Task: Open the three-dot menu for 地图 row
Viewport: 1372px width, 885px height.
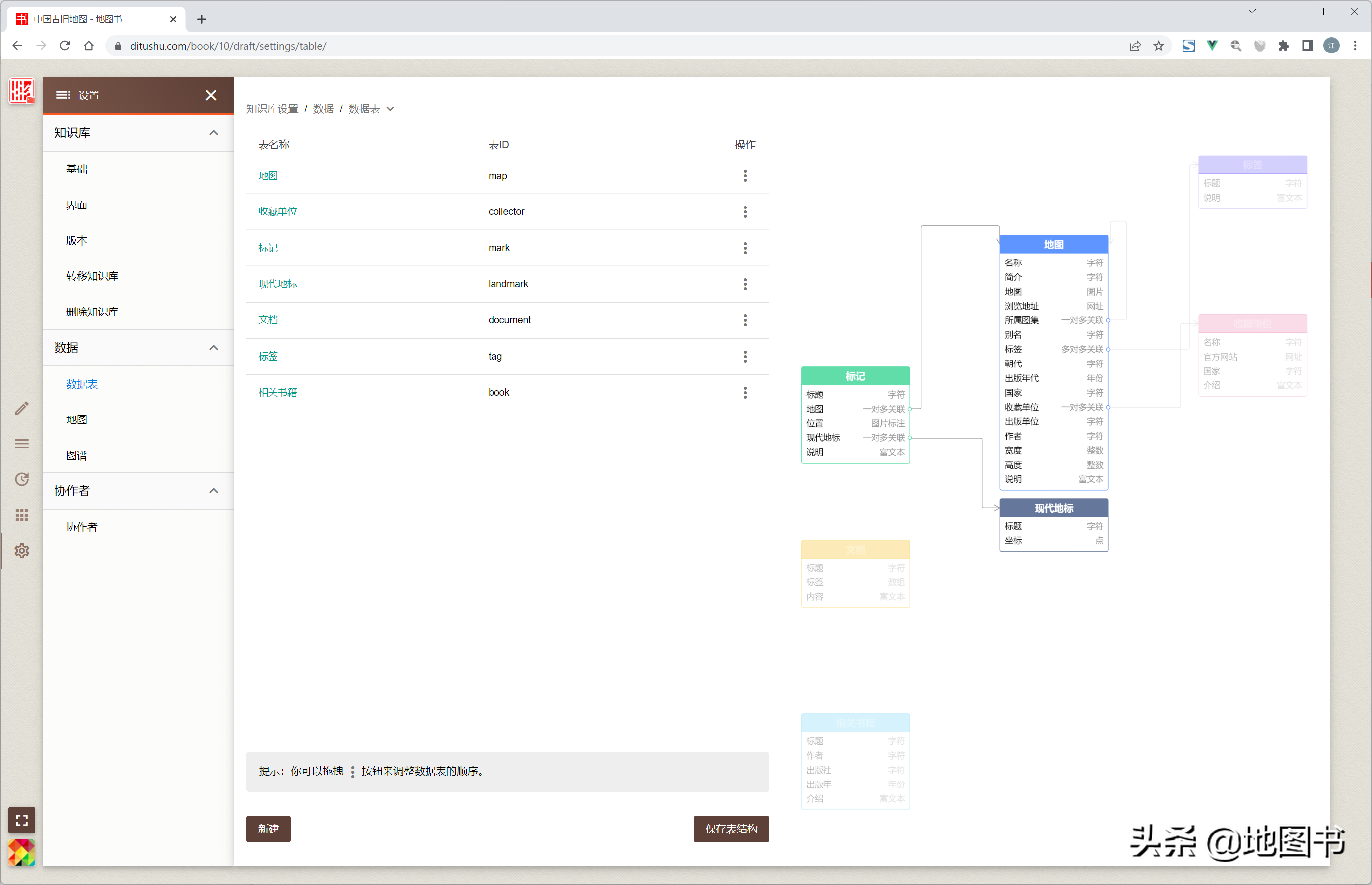Action: (745, 176)
